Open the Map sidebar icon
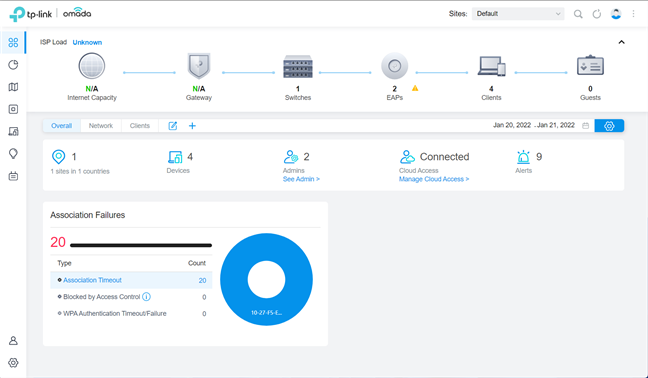The height and width of the screenshot is (378, 648). (x=13, y=87)
